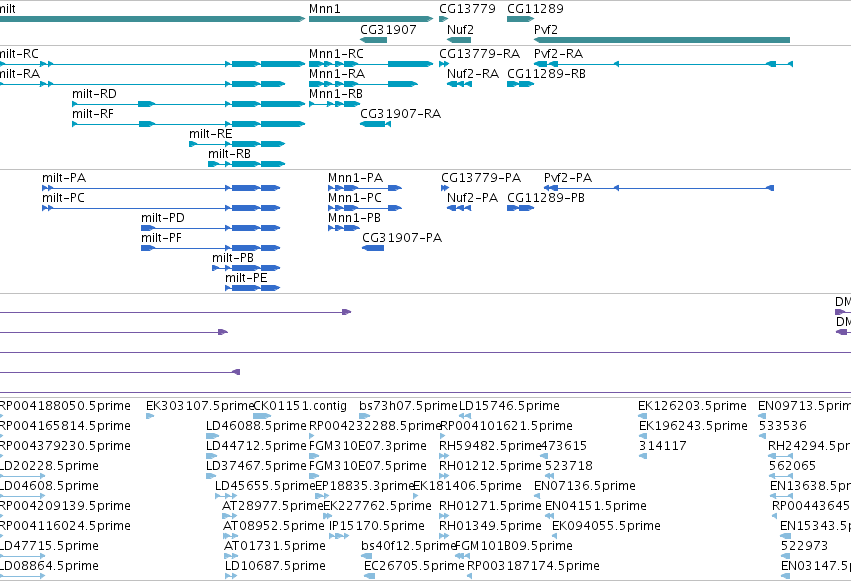Click the Pvf2 gene label
The width and height of the screenshot is (851, 581).
pyautogui.click(x=545, y=29)
